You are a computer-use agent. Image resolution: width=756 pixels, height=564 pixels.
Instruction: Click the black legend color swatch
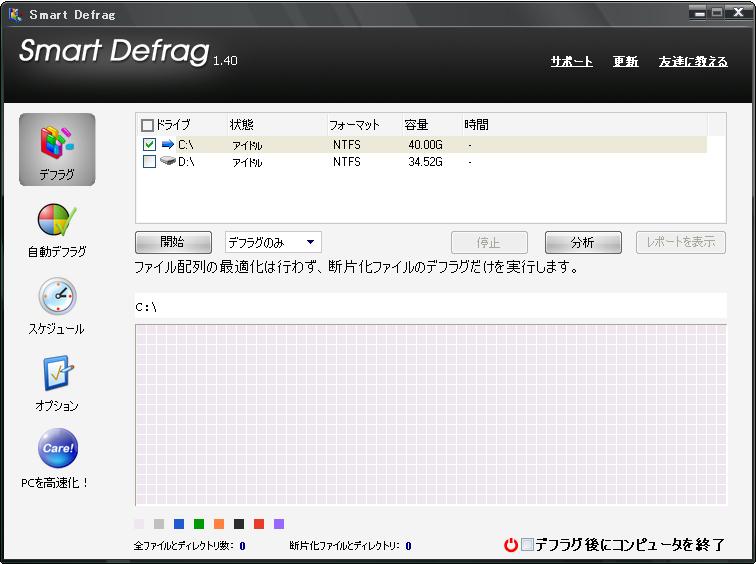click(239, 524)
